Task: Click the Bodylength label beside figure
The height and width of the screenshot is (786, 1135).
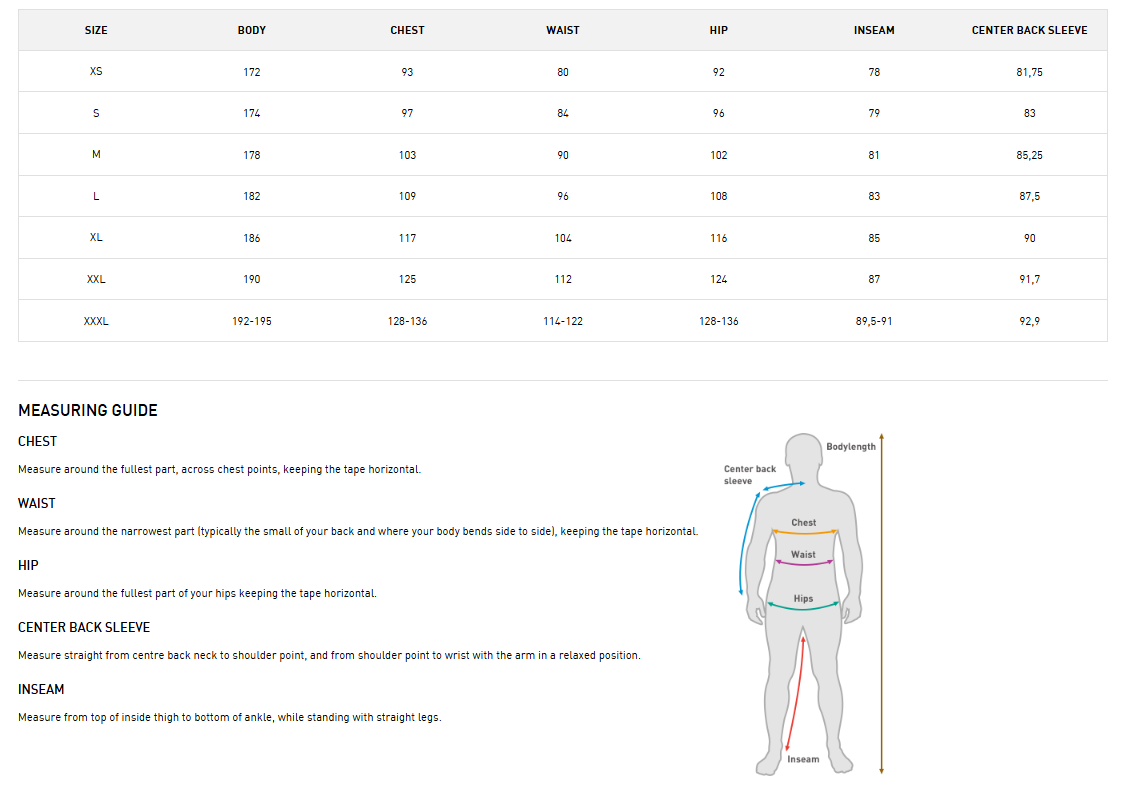Action: pos(851,446)
